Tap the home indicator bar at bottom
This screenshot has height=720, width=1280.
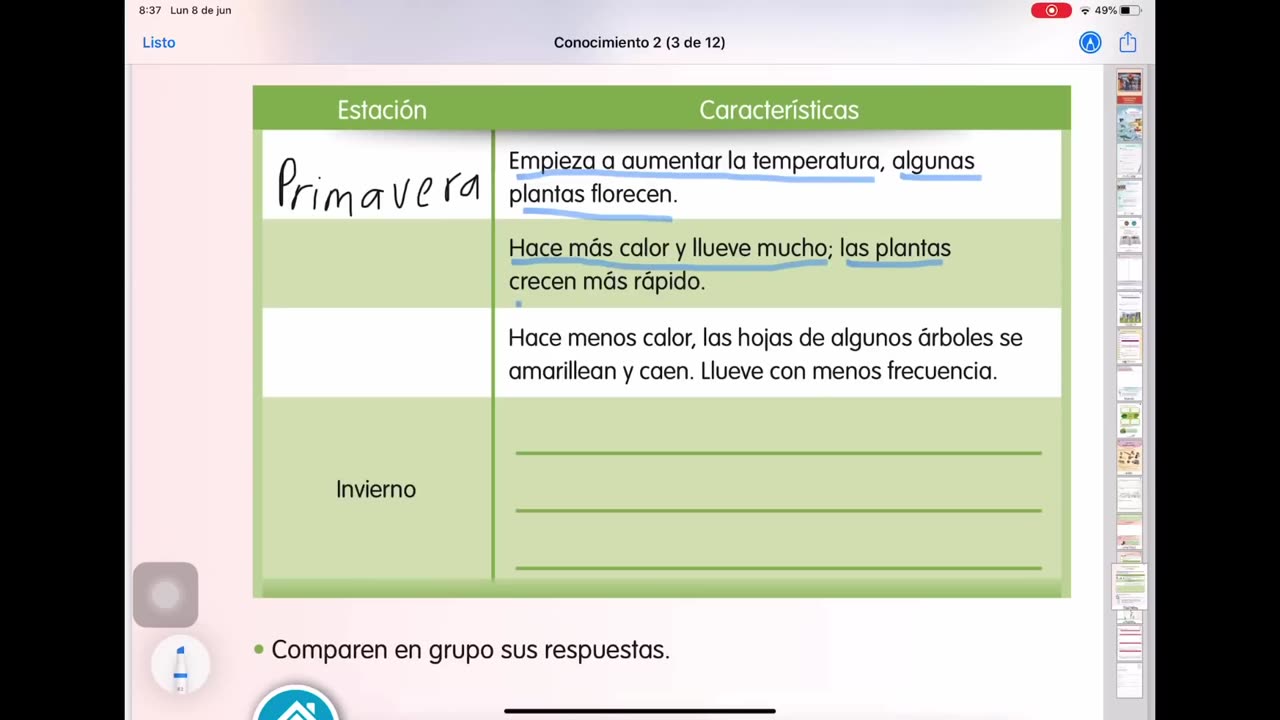tap(640, 711)
